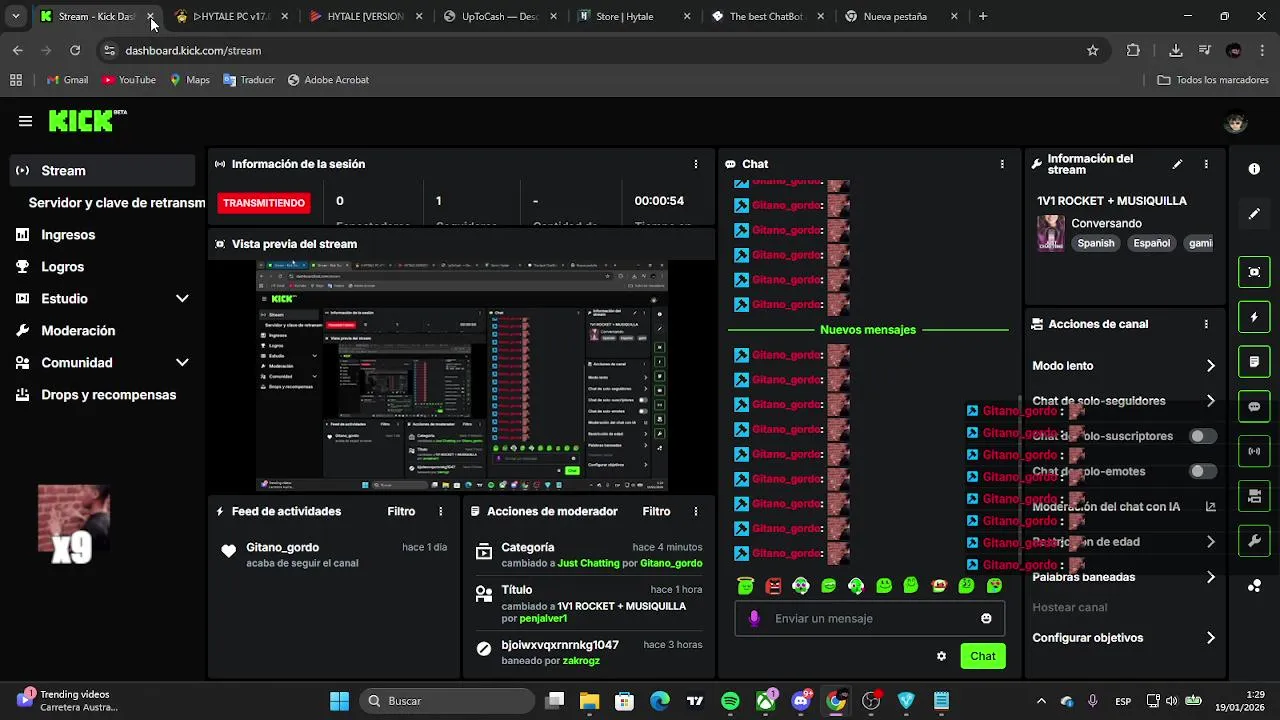Image resolution: width=1280 pixels, height=720 pixels.
Task: Toggle the broadcast signal widget icon in right sidebar
Action: click(1254, 451)
